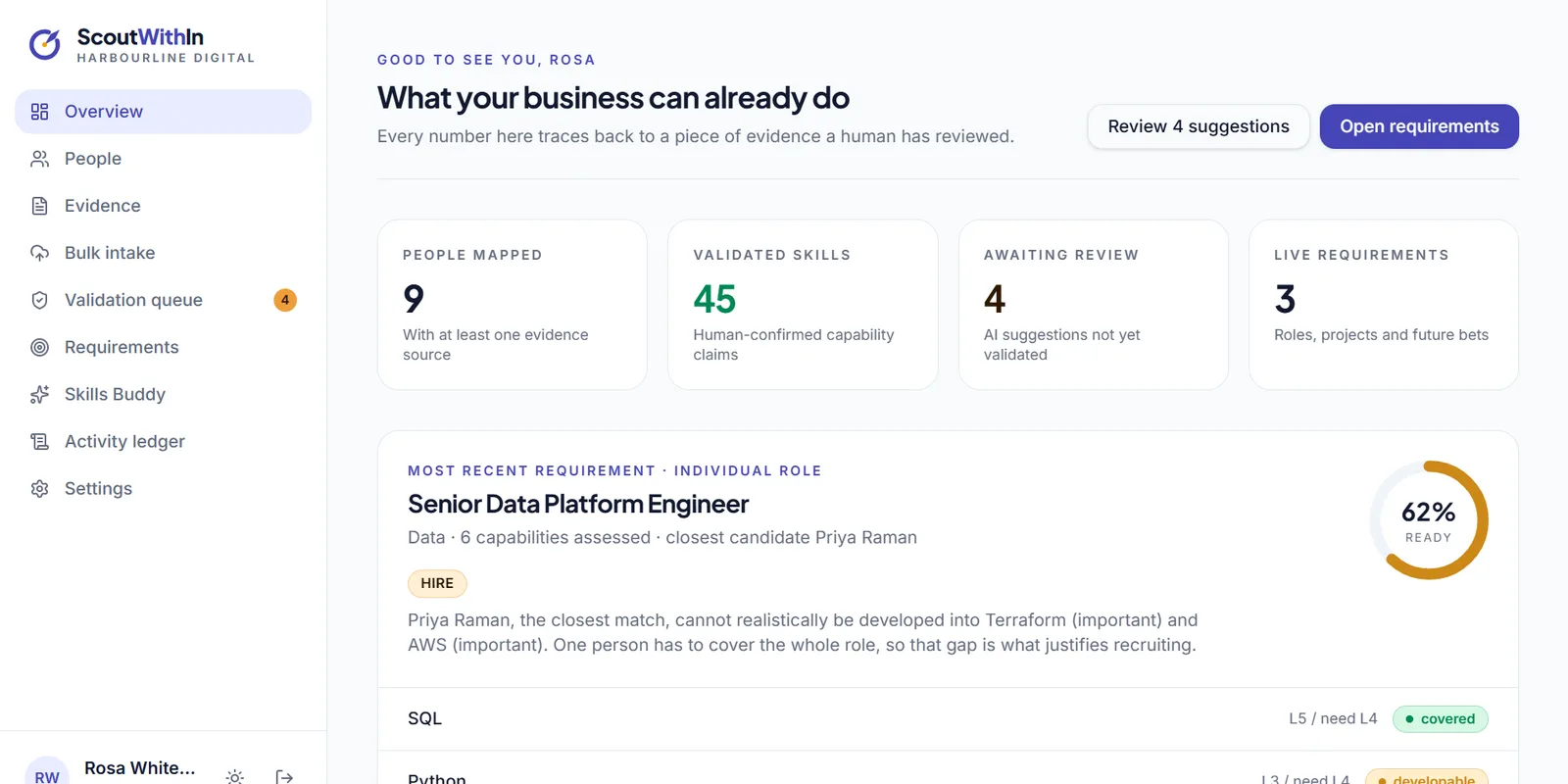1568x784 pixels.
Task: Open the Awaiting Review stat card
Action: (1094, 305)
